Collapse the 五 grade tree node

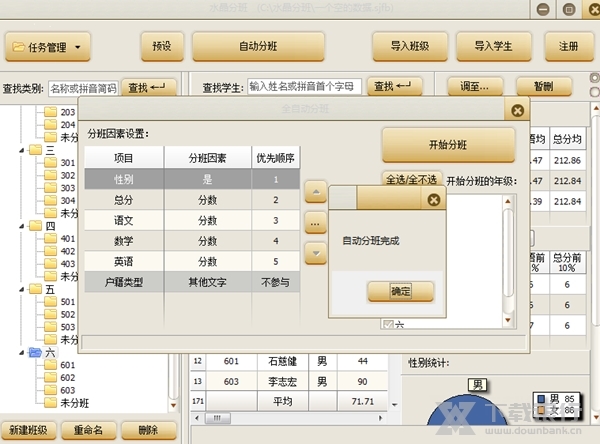[22, 289]
